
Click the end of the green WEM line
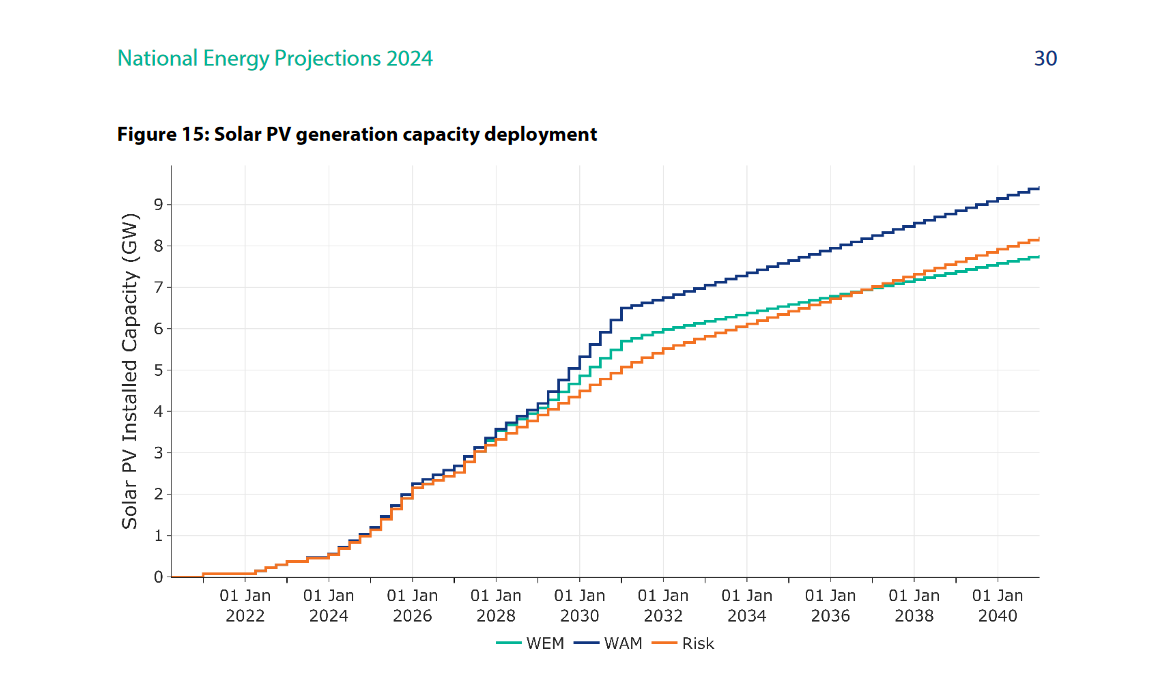tap(1038, 257)
